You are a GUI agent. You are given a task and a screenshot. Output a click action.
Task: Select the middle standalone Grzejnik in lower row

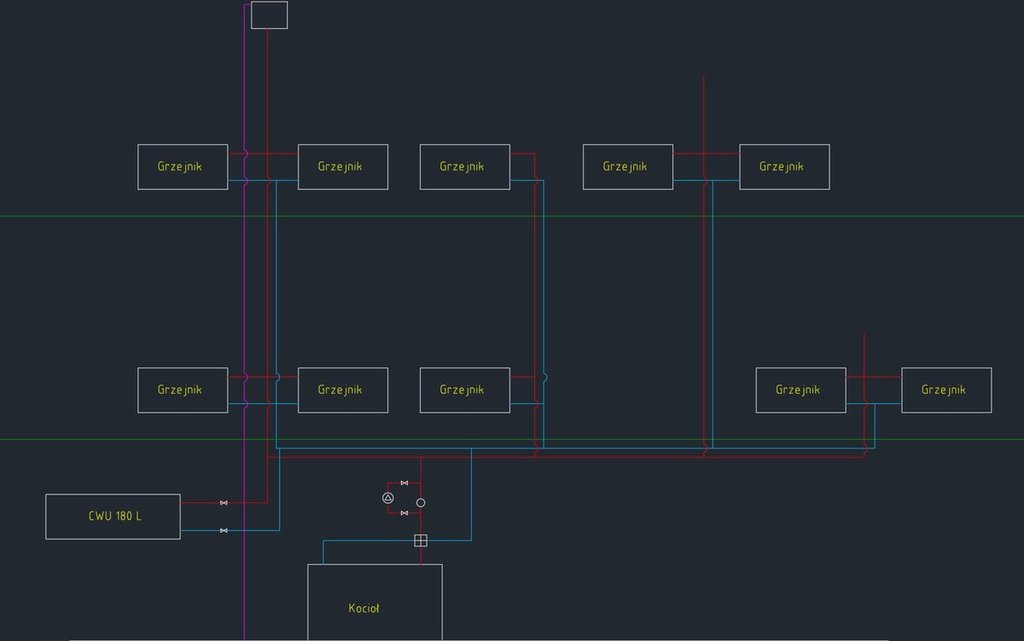[464, 390]
